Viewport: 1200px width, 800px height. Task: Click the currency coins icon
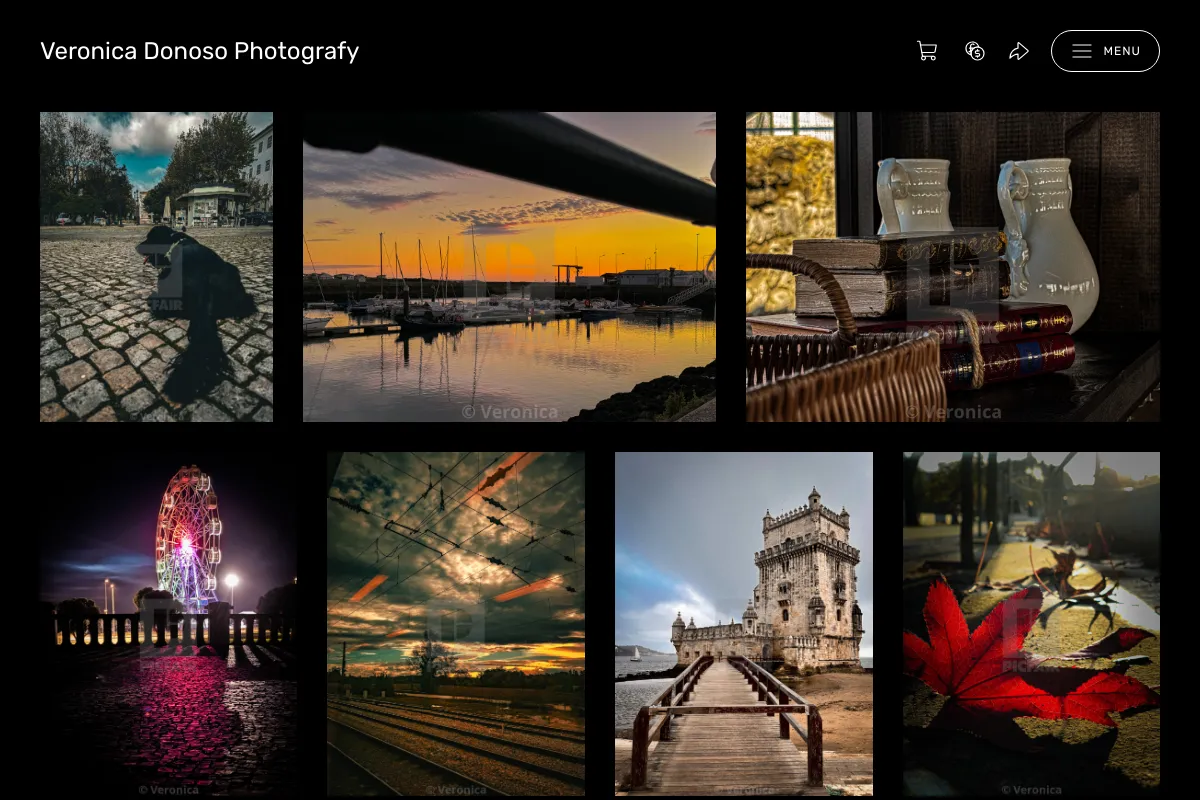pos(975,51)
